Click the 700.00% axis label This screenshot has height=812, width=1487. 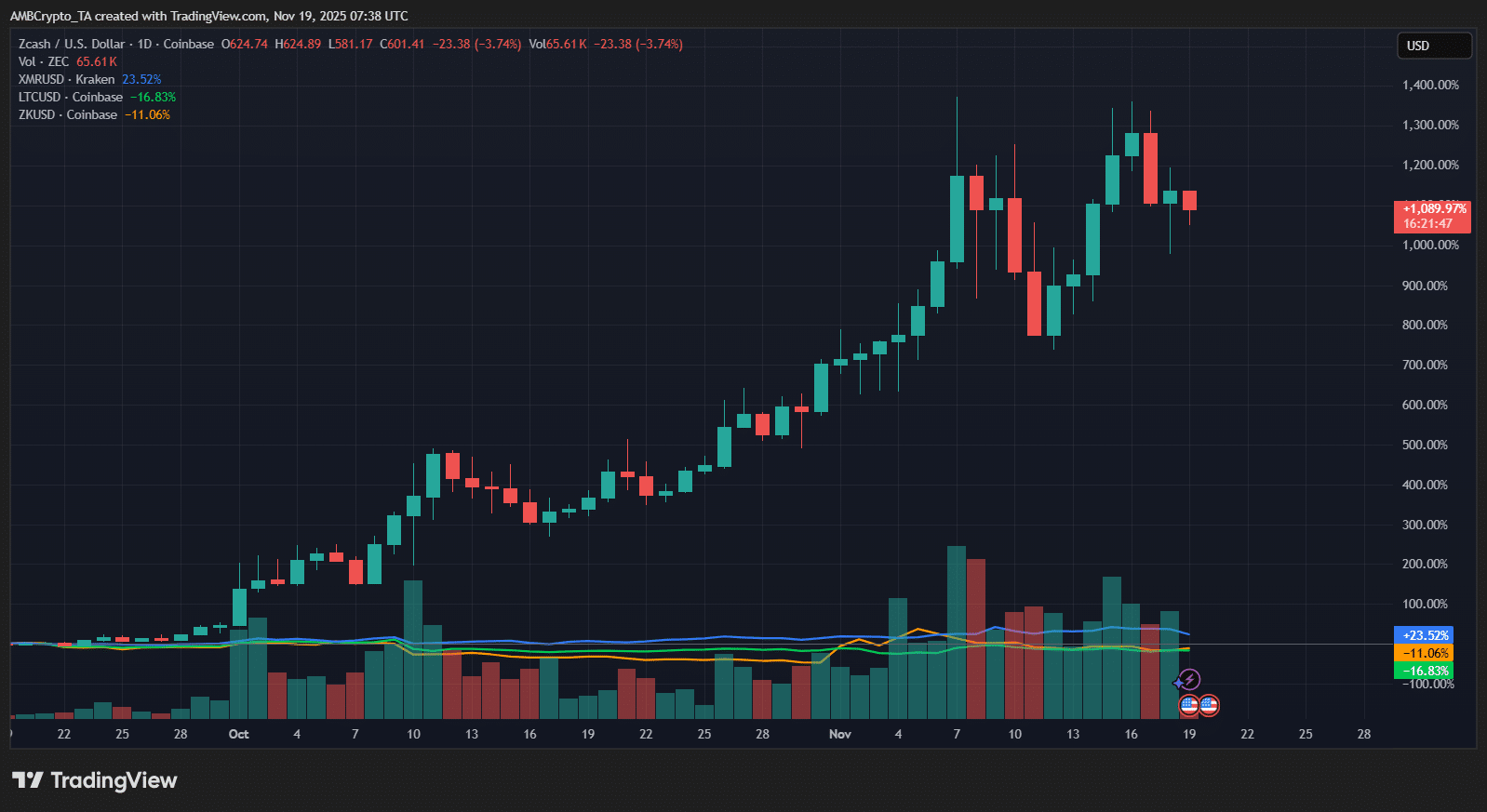pos(1425,365)
